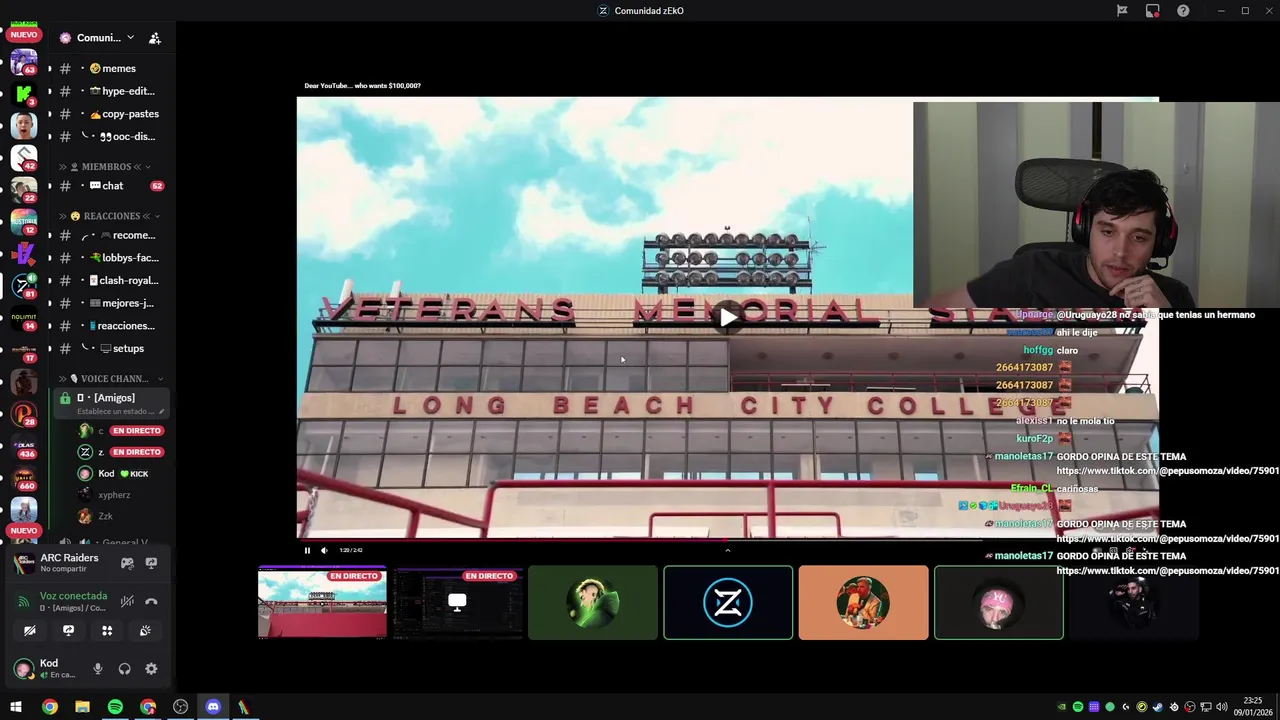The width and height of the screenshot is (1280, 720).
Task: Seek the video red progress bar
Action: pos(640,539)
